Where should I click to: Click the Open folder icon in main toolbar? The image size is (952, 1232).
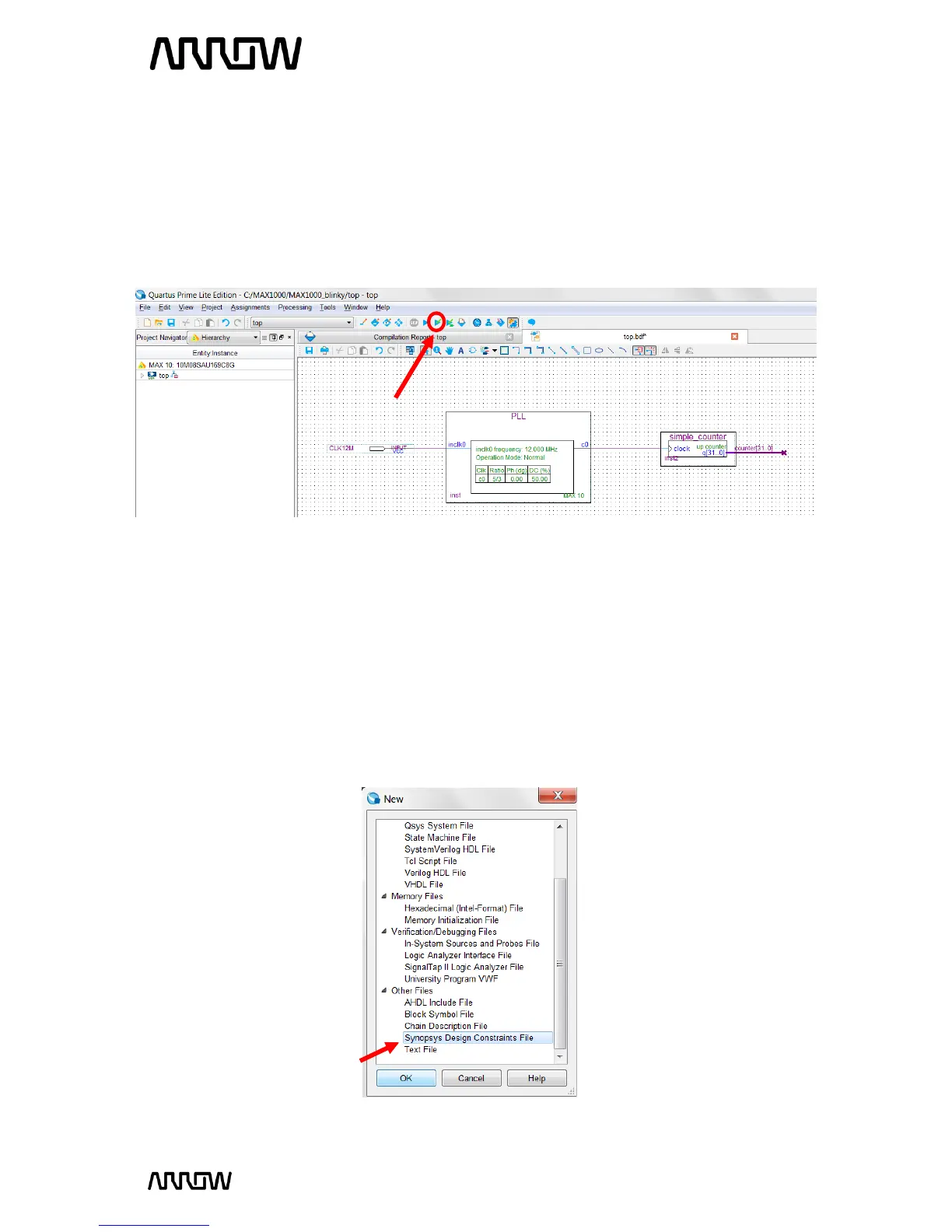pyautogui.click(x=158, y=323)
